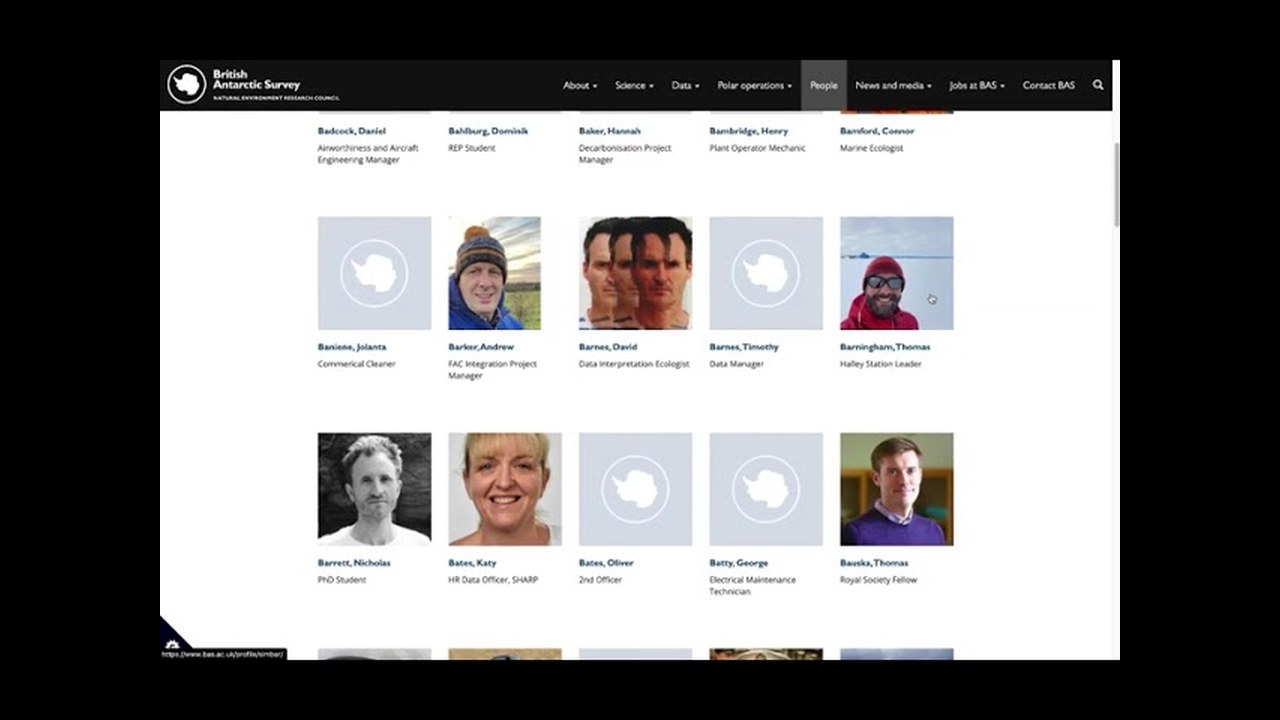The width and height of the screenshot is (1280, 720).
Task: Open Bahlburg, Dominik profile link
Action: 488,131
